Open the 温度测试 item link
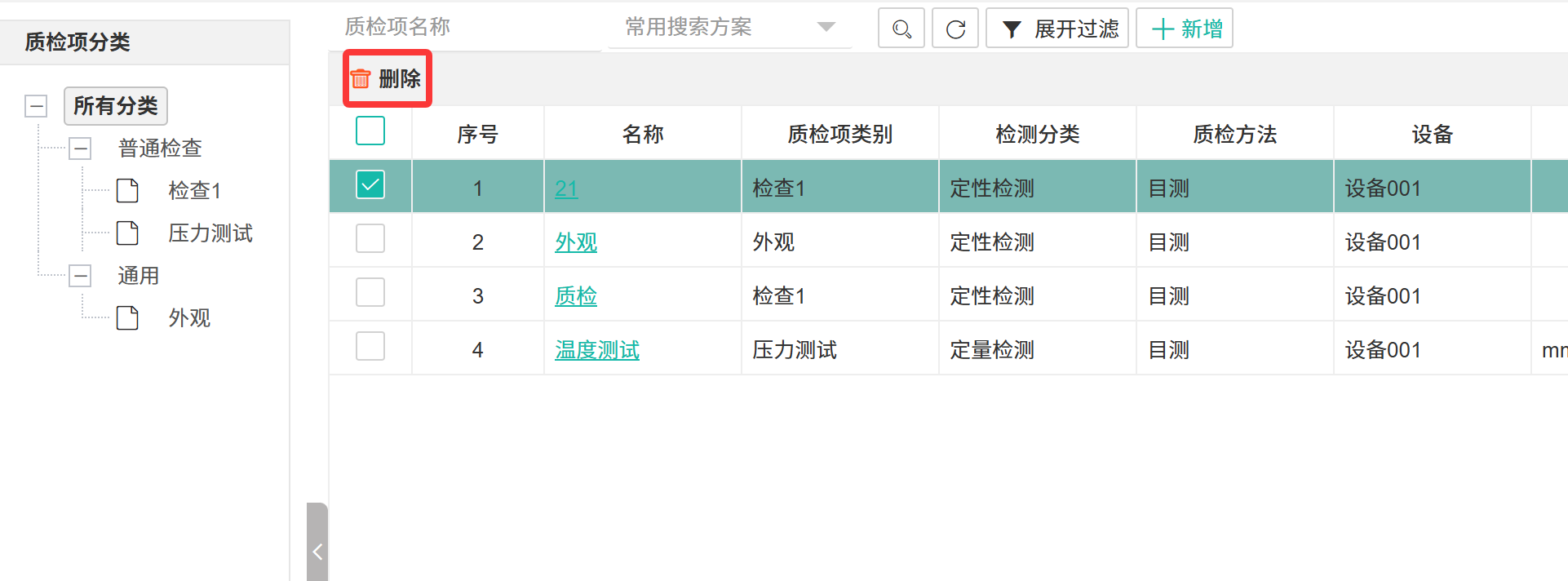Viewport: 1568px width, 581px height. (x=597, y=350)
